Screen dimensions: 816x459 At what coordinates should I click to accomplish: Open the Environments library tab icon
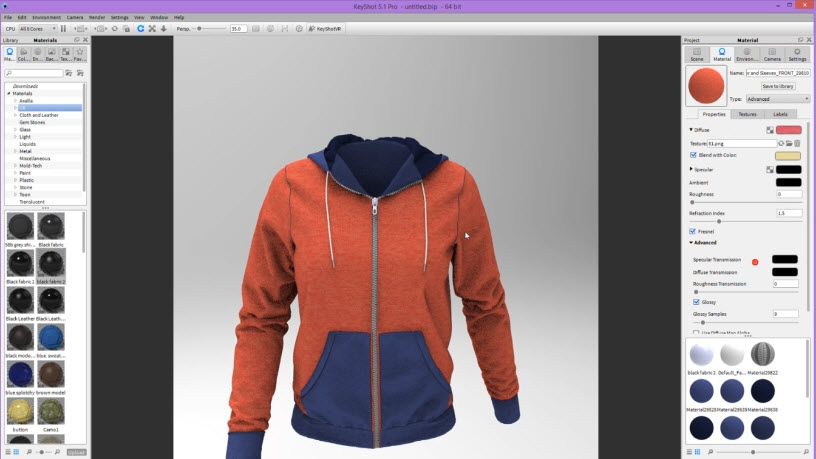tap(37, 54)
